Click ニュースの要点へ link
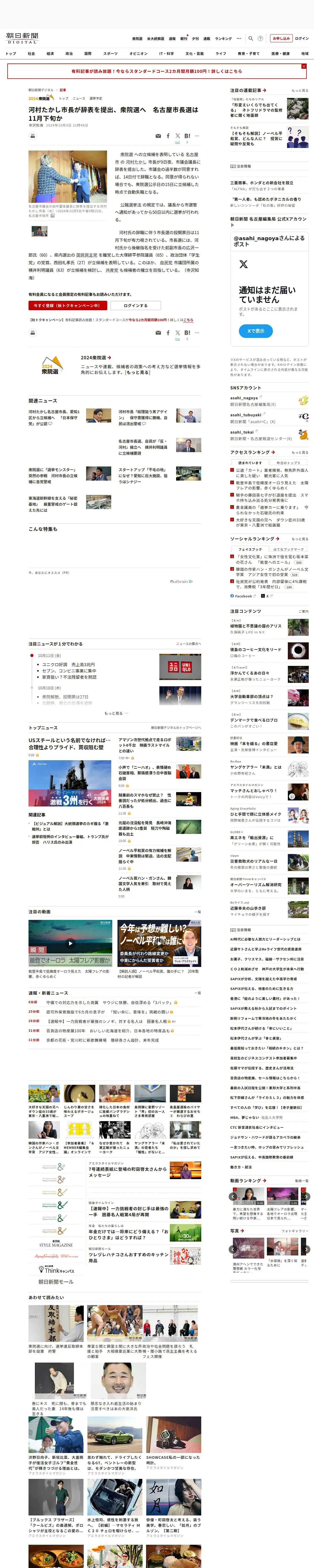This screenshot has height=1568, width=314. coord(188,643)
